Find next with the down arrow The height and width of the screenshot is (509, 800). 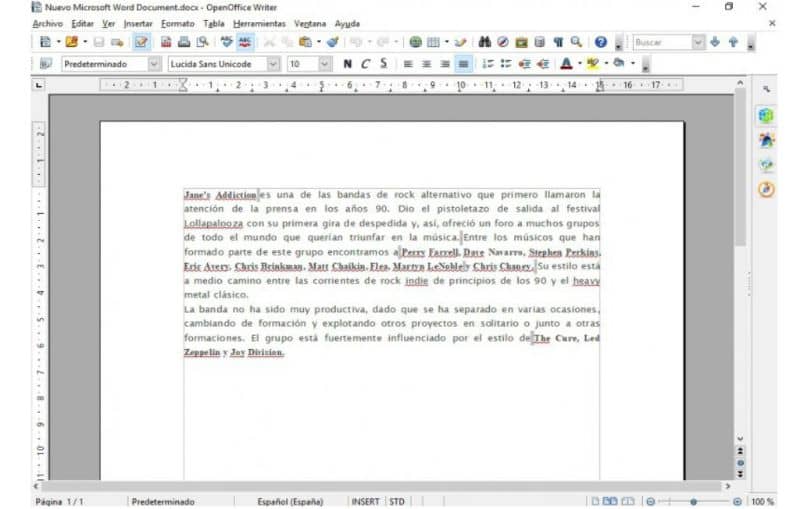pyautogui.click(x=715, y=42)
